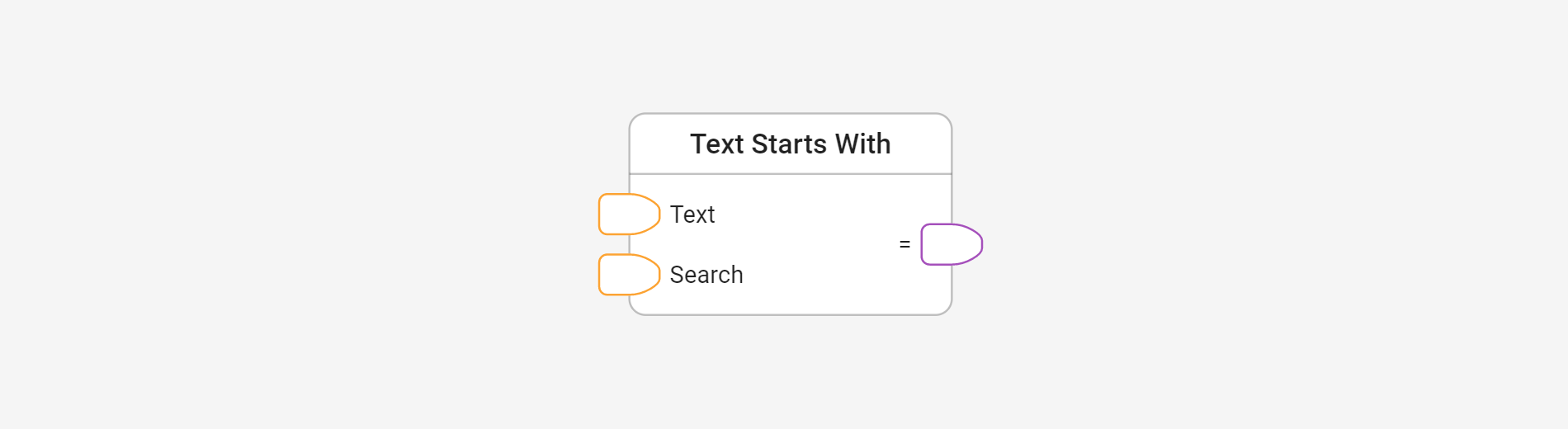Deselect by clicking empty canvas left of node
This screenshot has height=429, width=1568.
330,214
